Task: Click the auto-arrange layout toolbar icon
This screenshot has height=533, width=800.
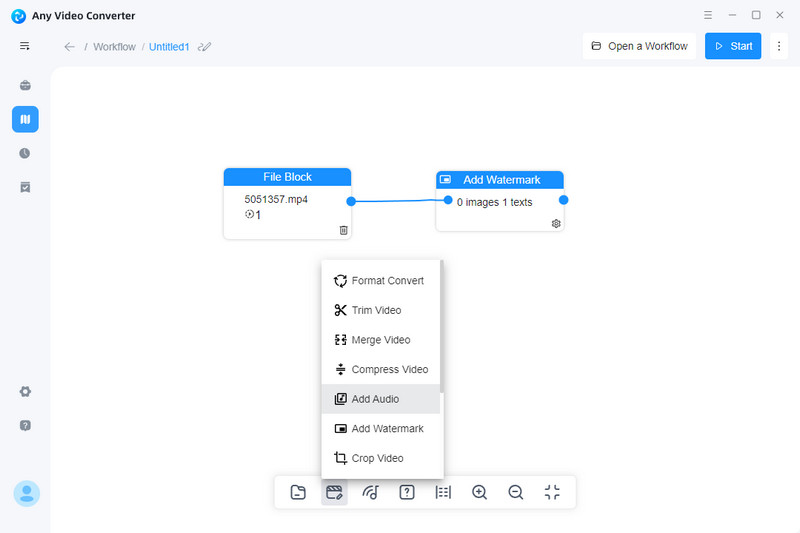Action: pos(443,492)
